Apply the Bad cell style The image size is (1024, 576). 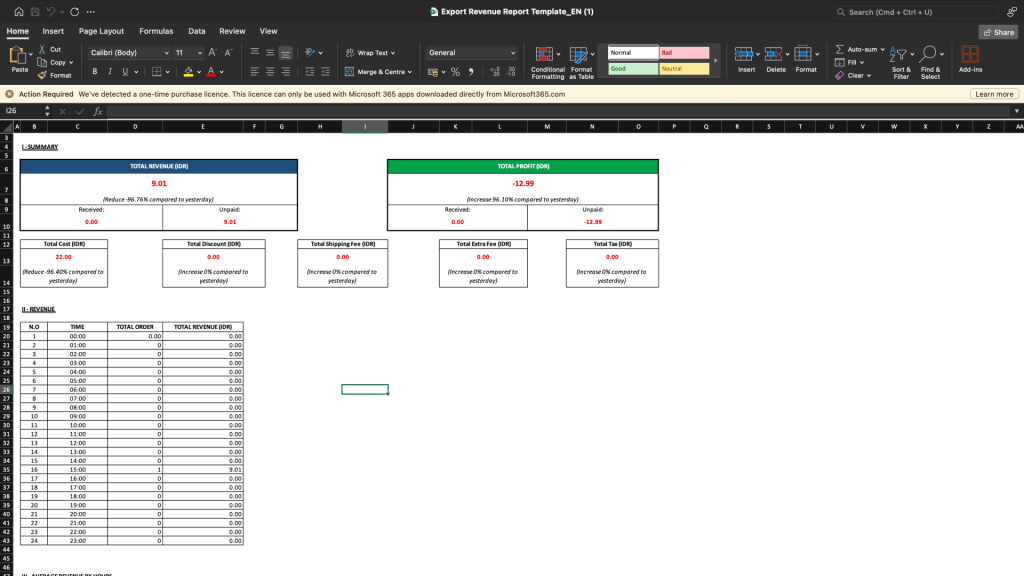(x=684, y=53)
